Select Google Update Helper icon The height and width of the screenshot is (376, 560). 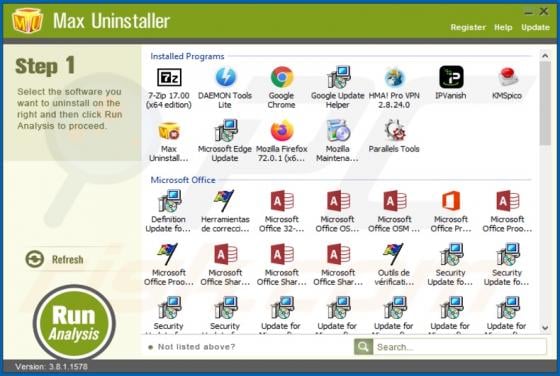pos(338,77)
